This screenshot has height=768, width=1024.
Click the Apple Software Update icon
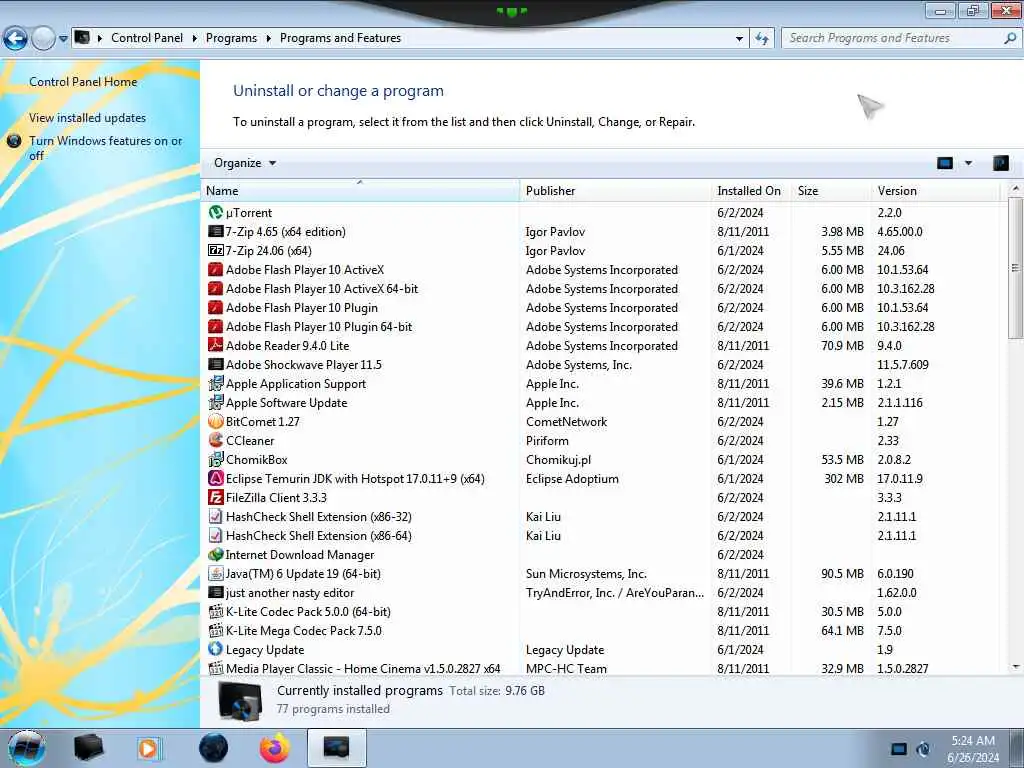point(216,402)
